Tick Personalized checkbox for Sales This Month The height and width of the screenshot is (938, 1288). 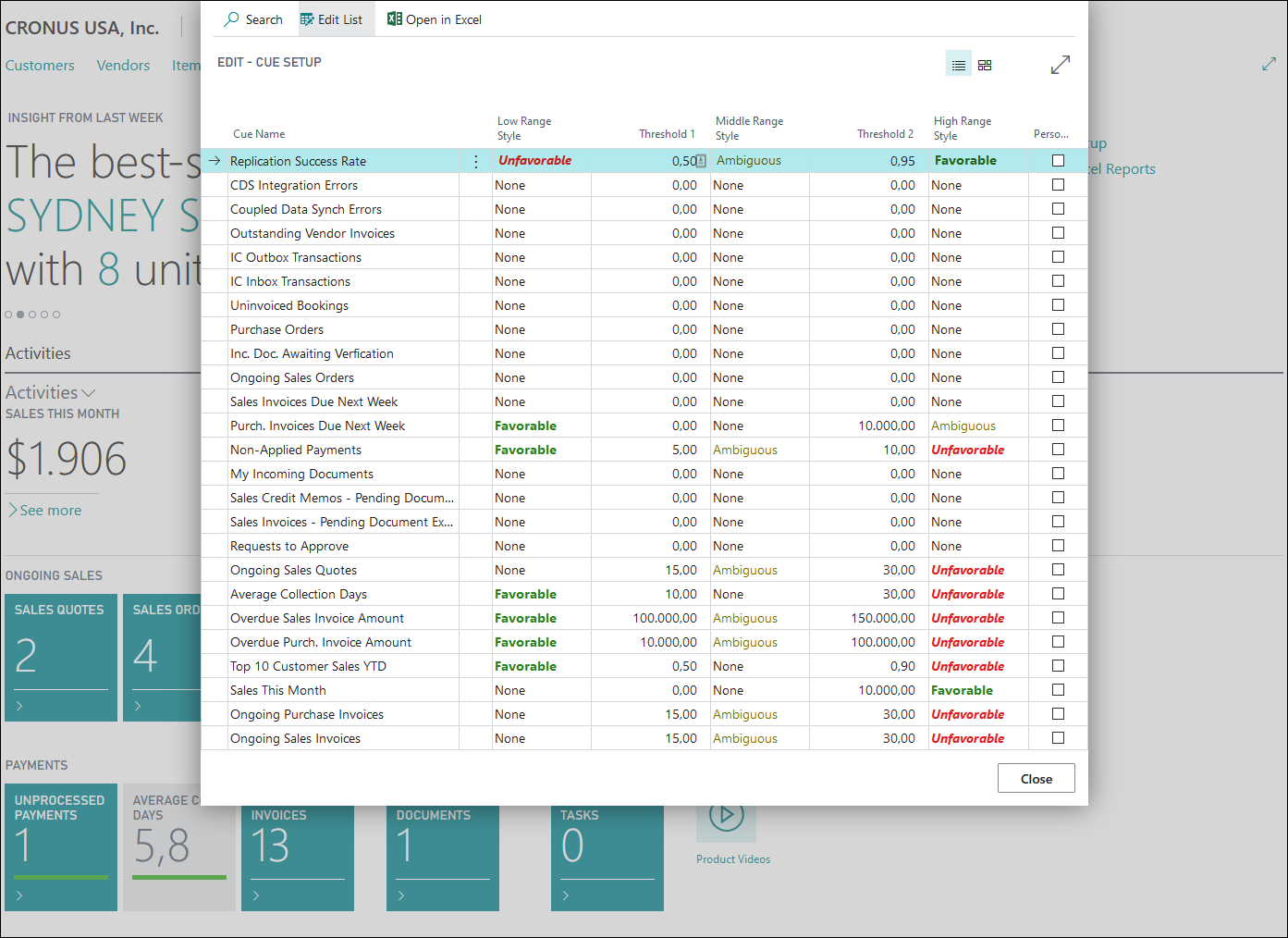1059,690
